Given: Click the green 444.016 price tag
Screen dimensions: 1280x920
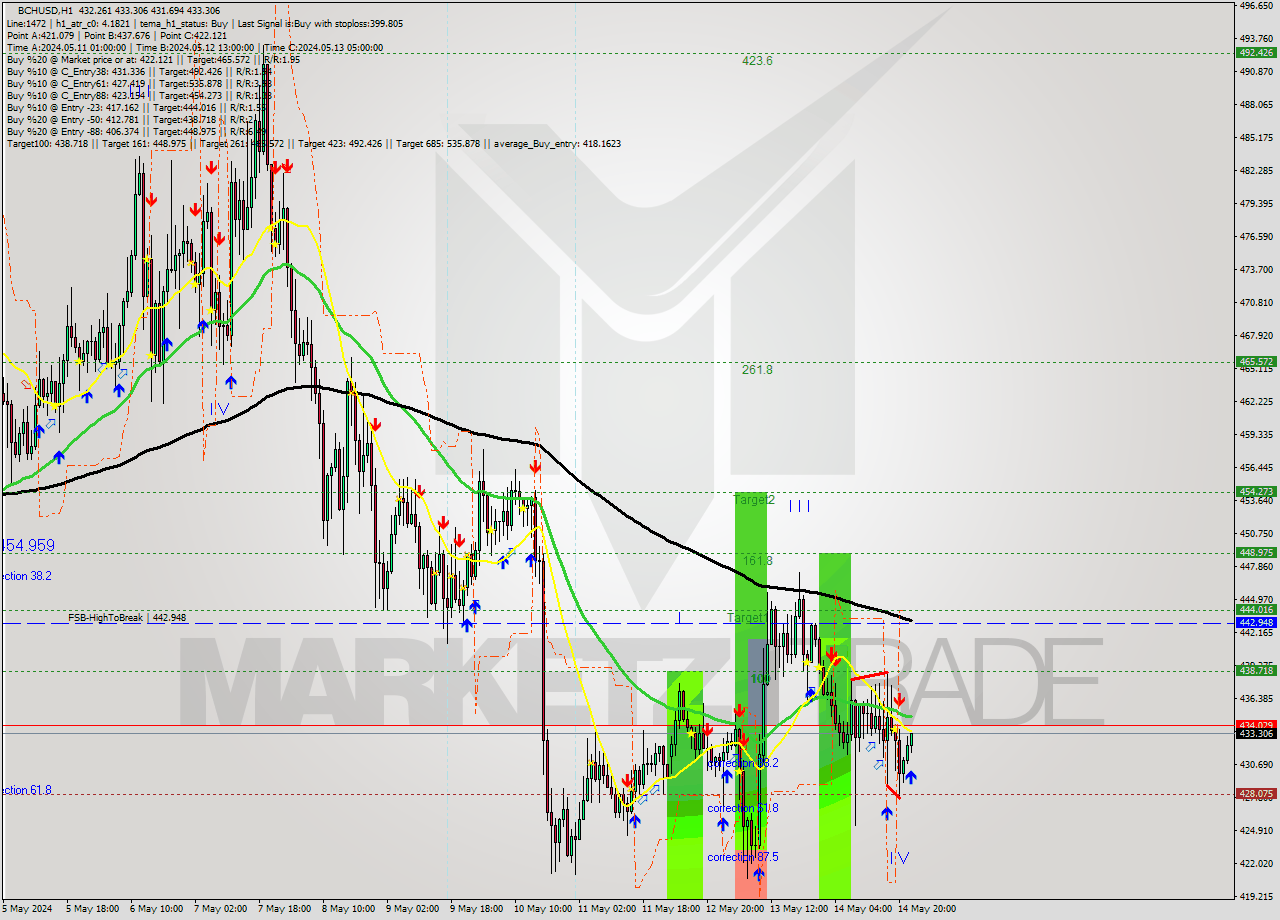Looking at the screenshot, I should pyautogui.click(x=1256, y=610).
